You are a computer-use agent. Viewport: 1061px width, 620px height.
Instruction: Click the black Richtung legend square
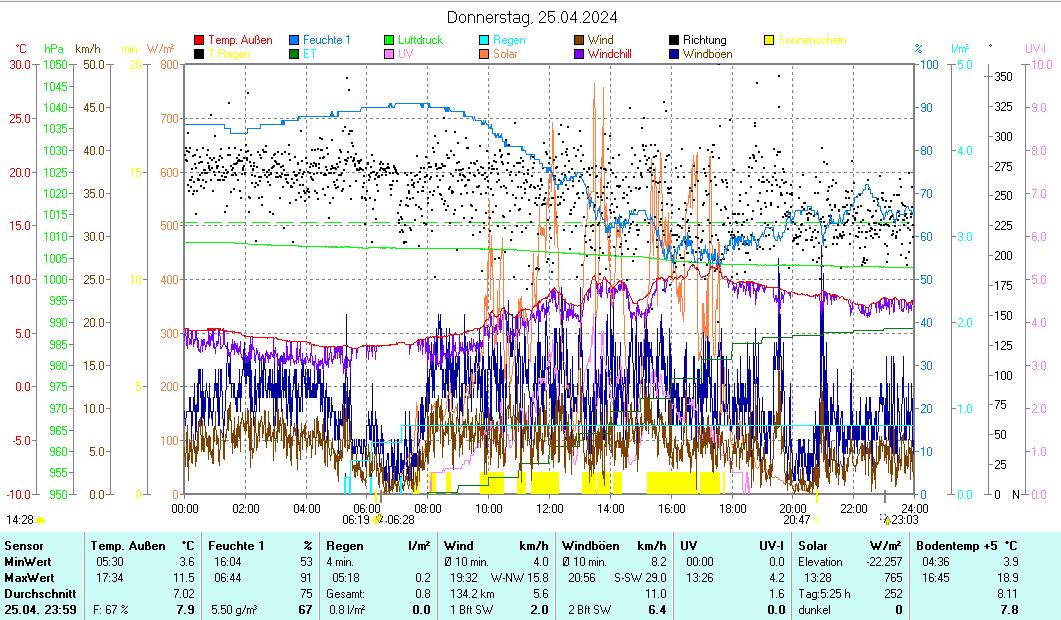click(x=675, y=41)
